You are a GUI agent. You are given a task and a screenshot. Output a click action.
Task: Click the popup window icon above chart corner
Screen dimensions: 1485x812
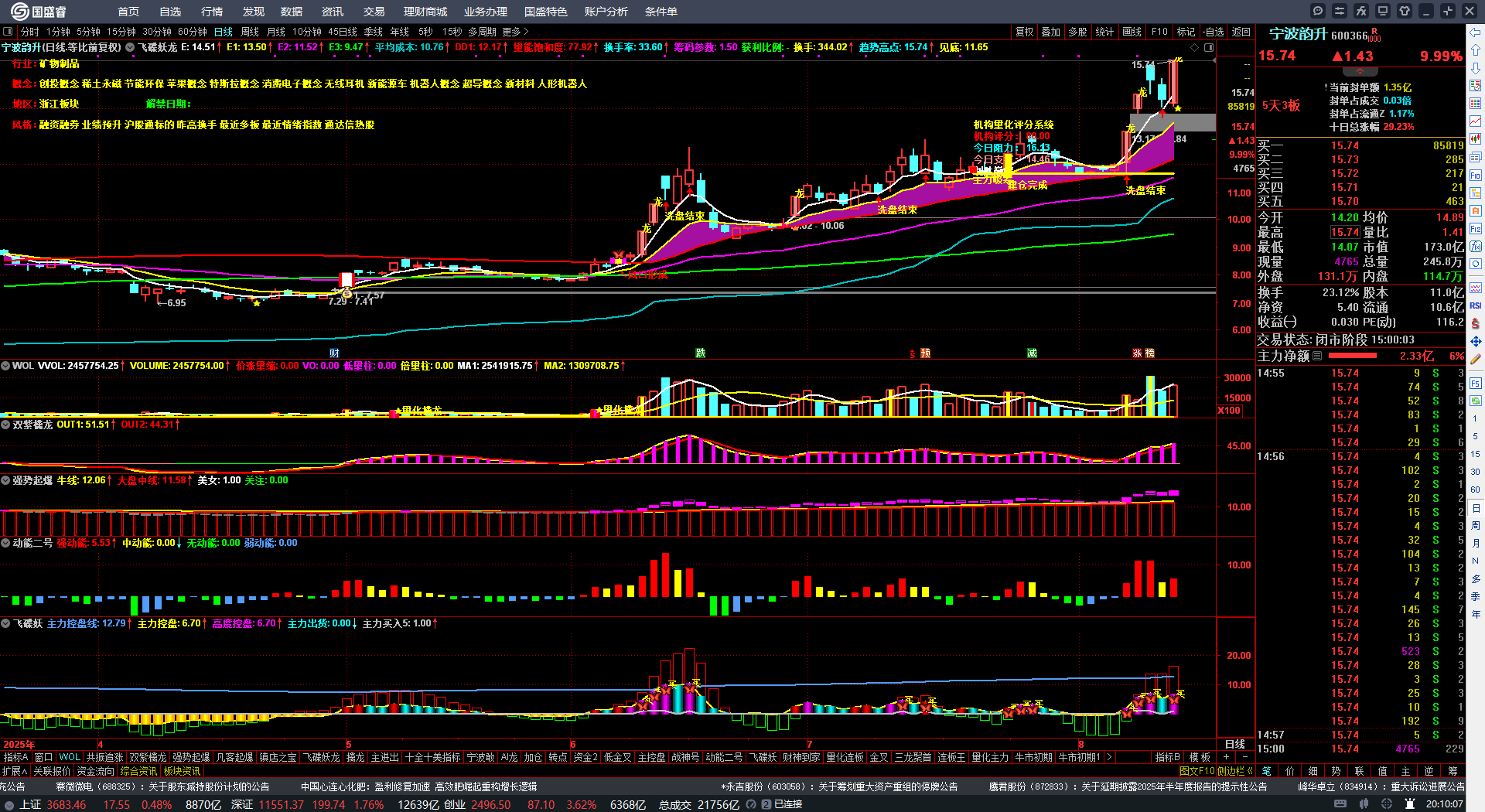[x=1209, y=47]
